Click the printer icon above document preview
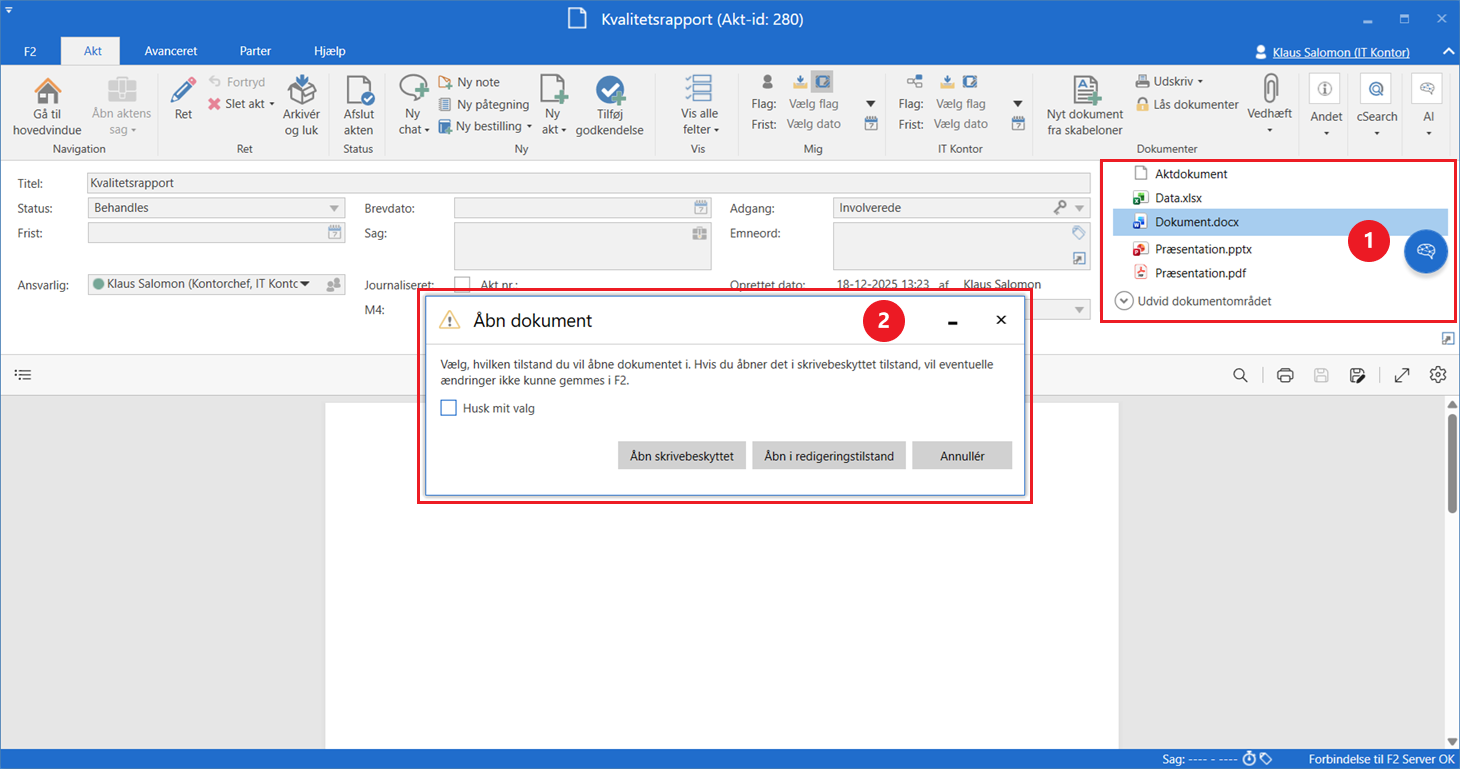This screenshot has height=769, width=1460. (1286, 375)
